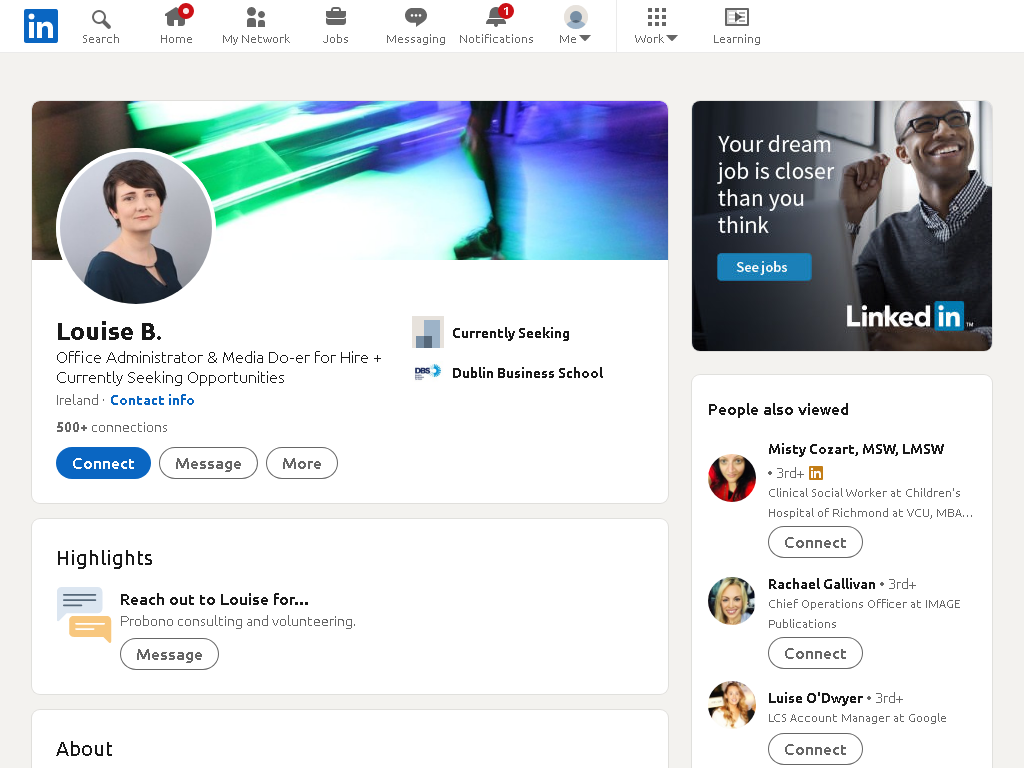View Louise B.'s profile photo
This screenshot has width=1024, height=768.
pos(136,227)
